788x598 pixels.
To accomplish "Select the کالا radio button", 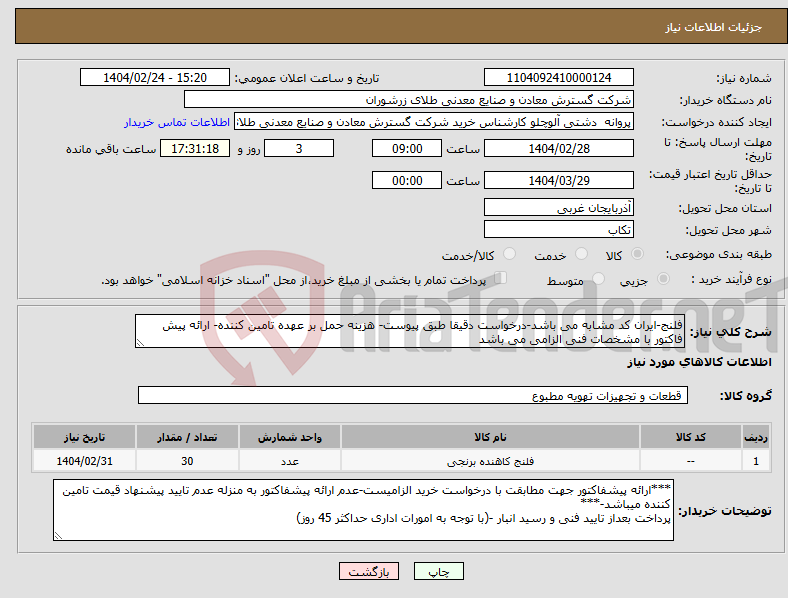I will (x=637, y=254).
